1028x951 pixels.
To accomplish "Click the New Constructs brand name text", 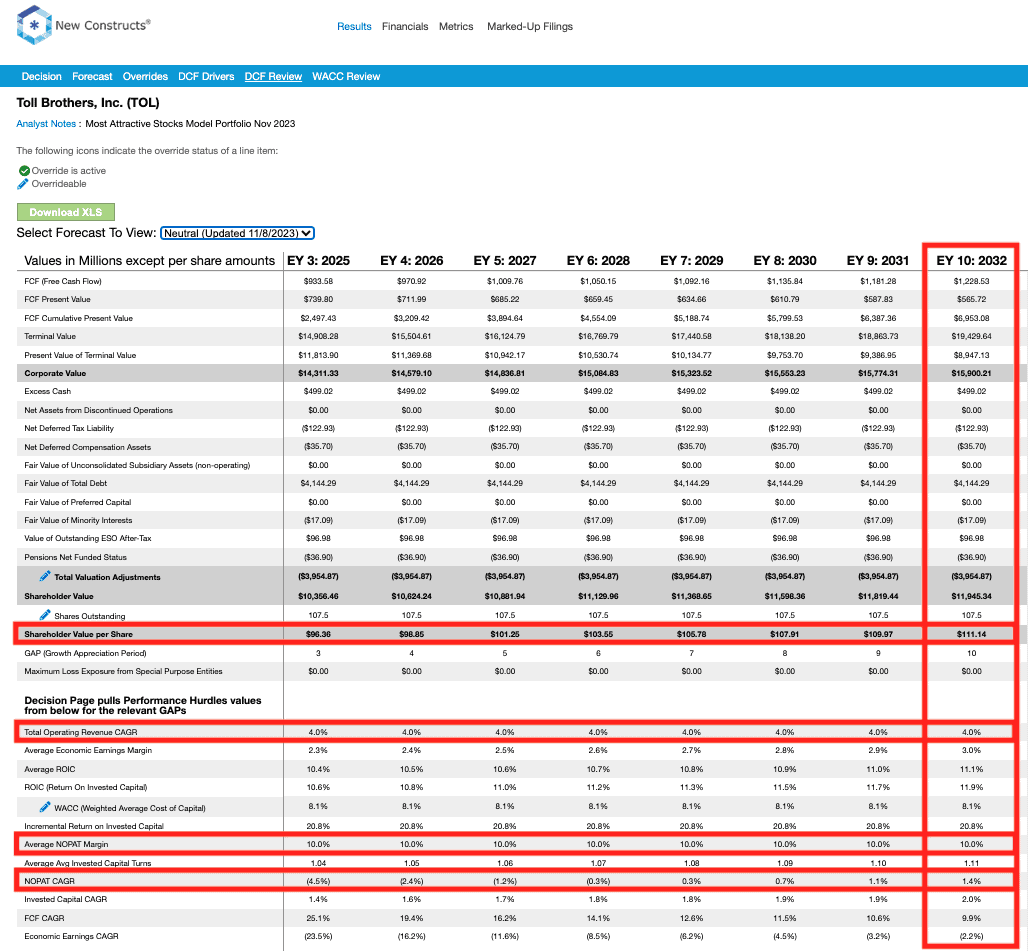I will pos(103,25).
